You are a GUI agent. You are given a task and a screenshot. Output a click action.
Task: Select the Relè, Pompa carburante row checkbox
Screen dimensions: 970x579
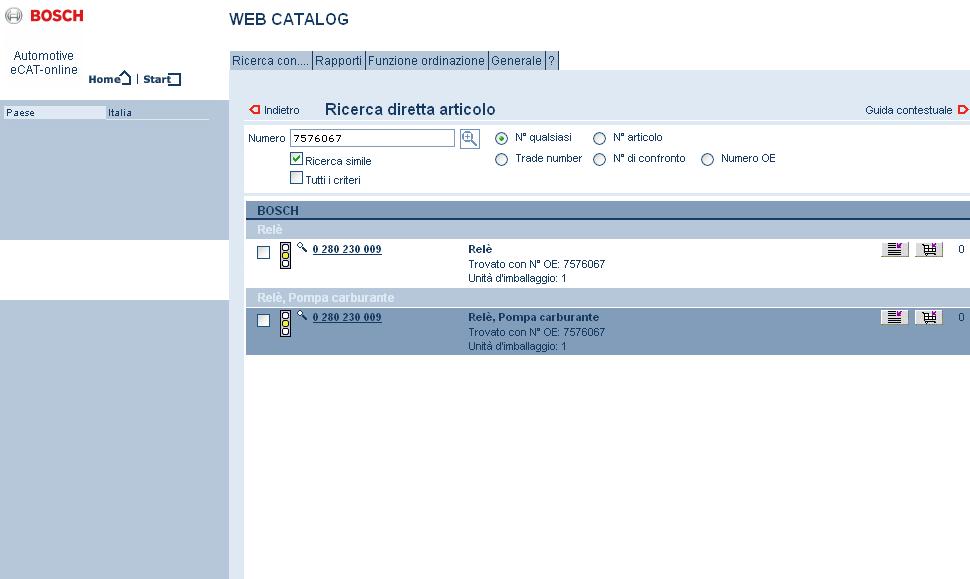(x=264, y=320)
